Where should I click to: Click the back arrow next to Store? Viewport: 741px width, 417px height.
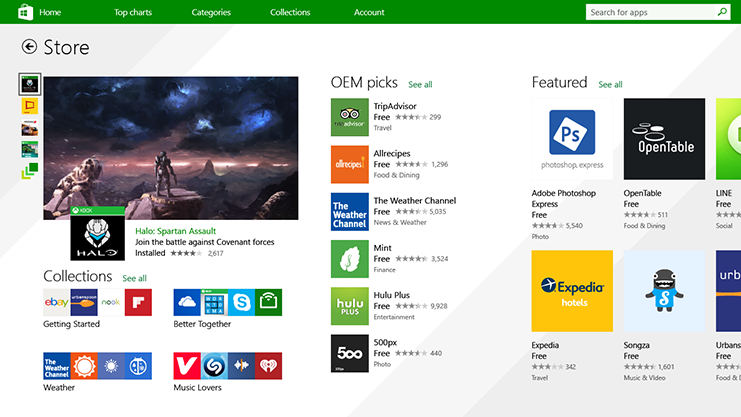29,46
